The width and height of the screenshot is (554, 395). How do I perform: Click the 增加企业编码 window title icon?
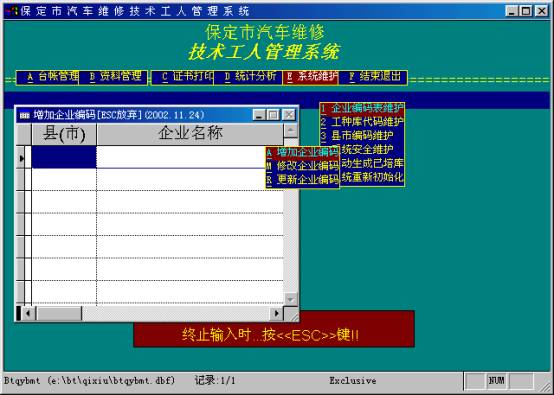point(25,115)
